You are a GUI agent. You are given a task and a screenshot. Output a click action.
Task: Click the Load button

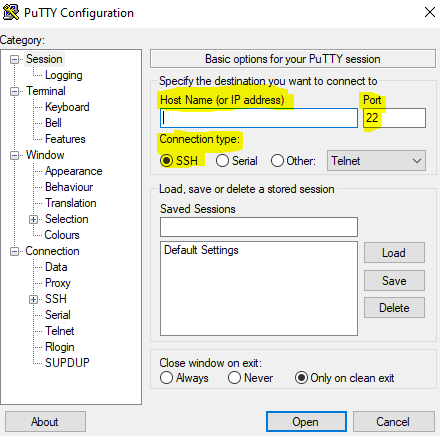(394, 253)
